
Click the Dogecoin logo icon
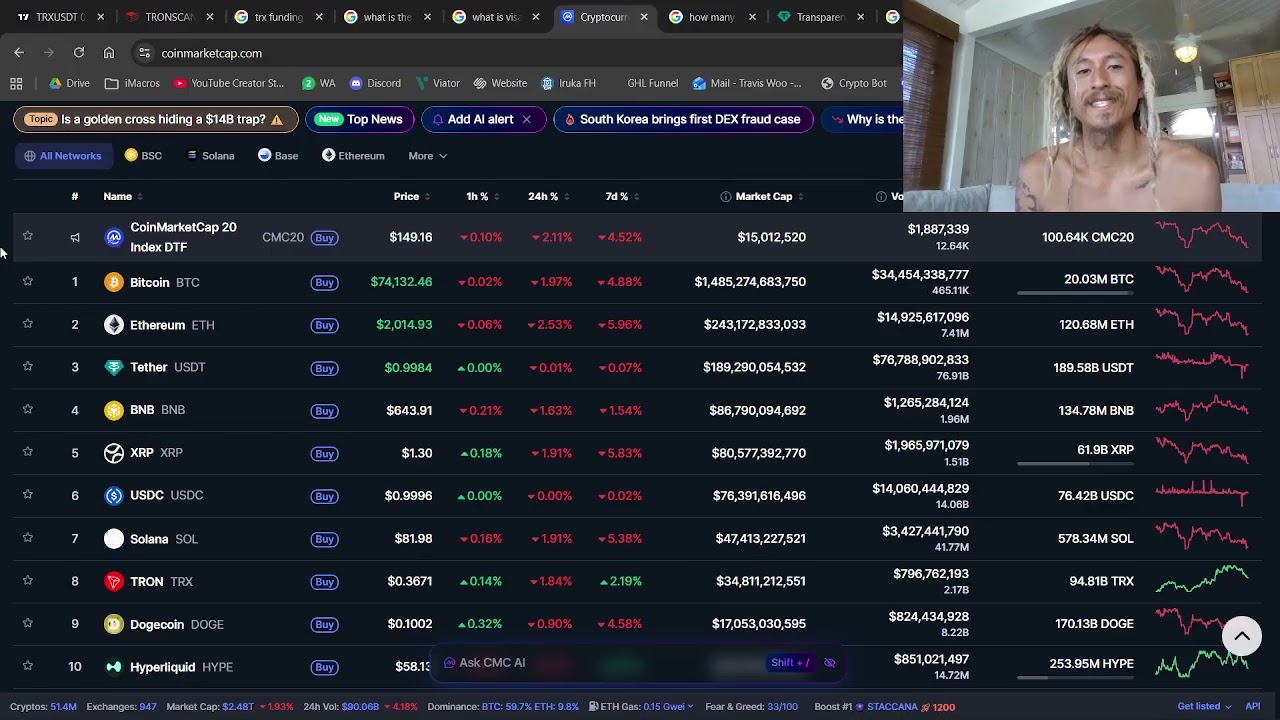(x=114, y=624)
